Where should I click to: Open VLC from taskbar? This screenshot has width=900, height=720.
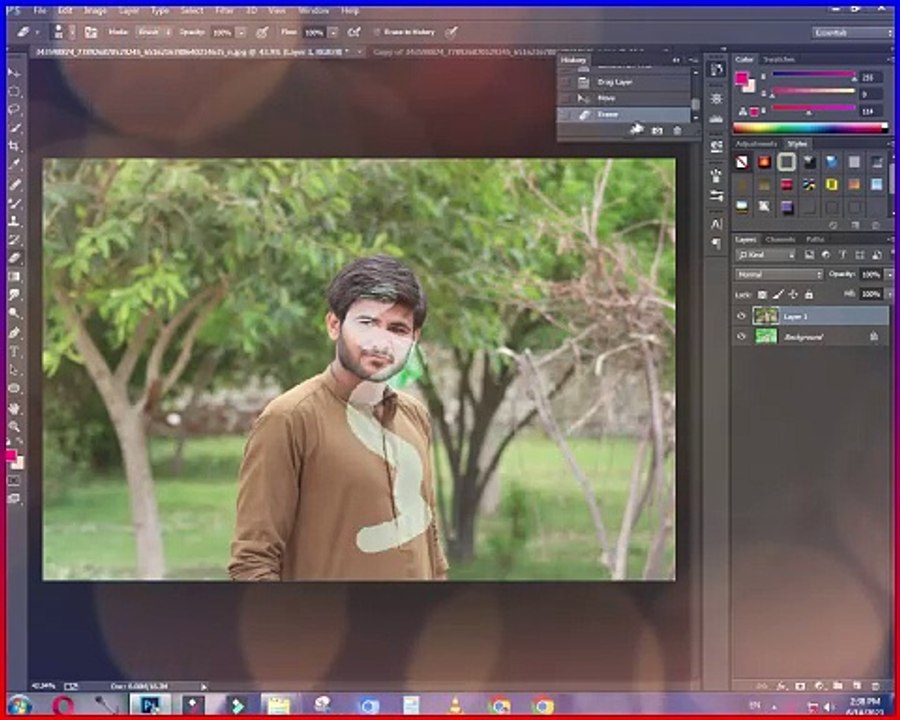tap(455, 704)
